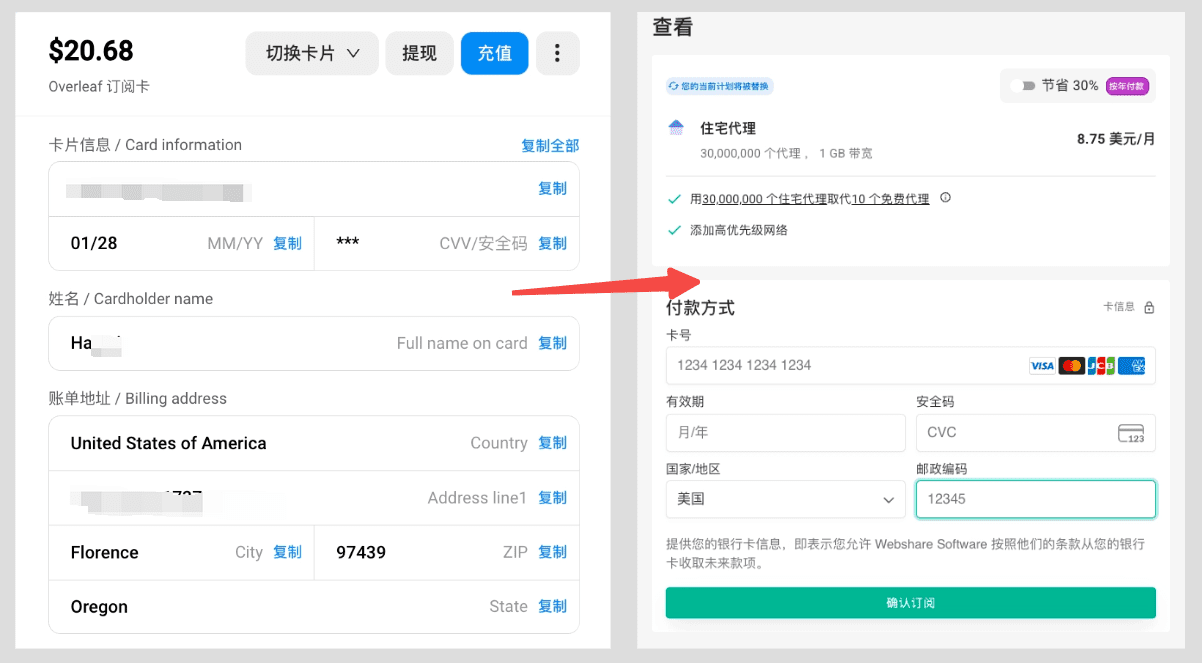Click the 按年付款 badge
This screenshot has height=663, width=1202.
point(1127,86)
